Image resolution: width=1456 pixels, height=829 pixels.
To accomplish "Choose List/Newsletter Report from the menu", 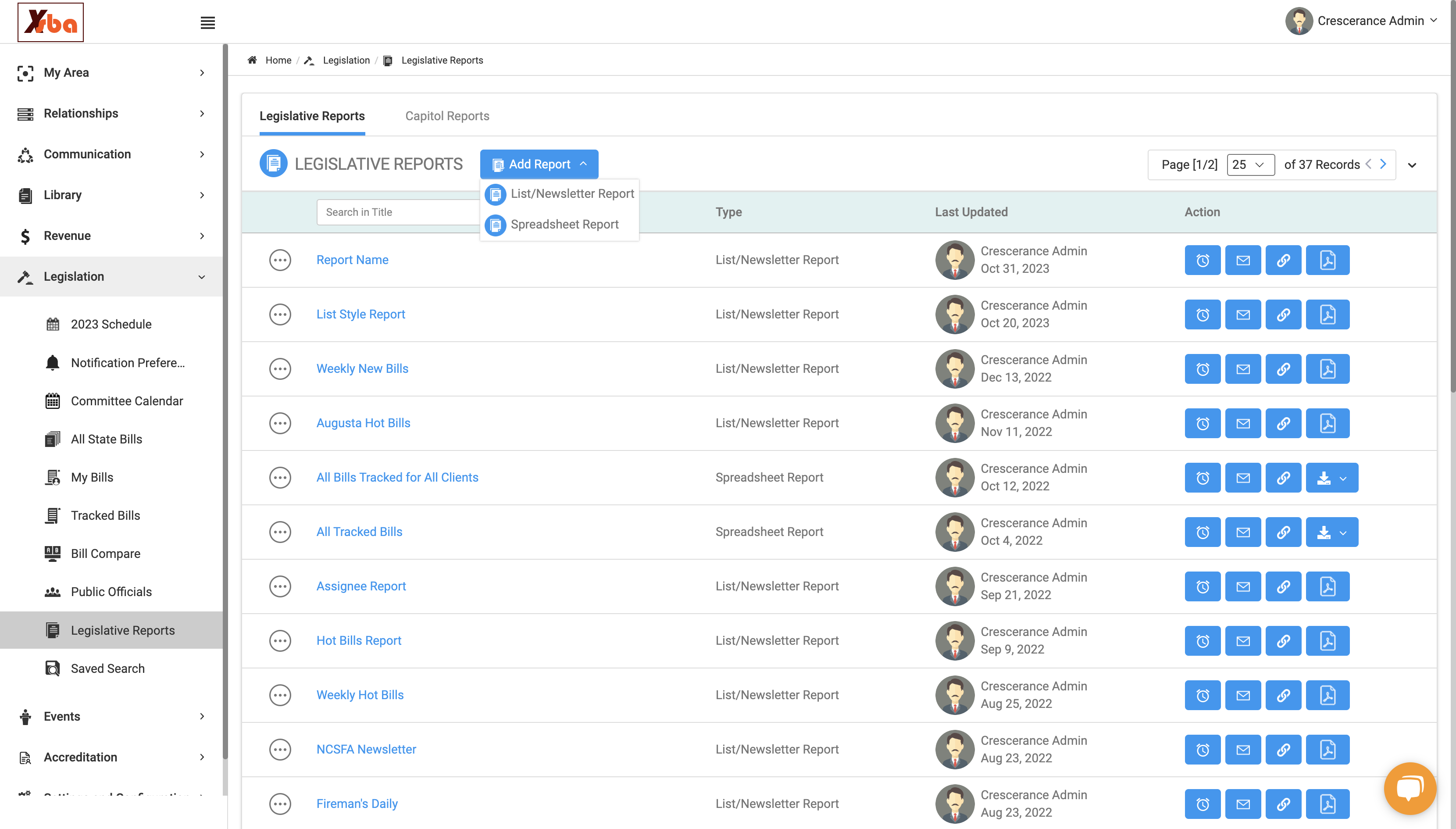I will (560, 193).
